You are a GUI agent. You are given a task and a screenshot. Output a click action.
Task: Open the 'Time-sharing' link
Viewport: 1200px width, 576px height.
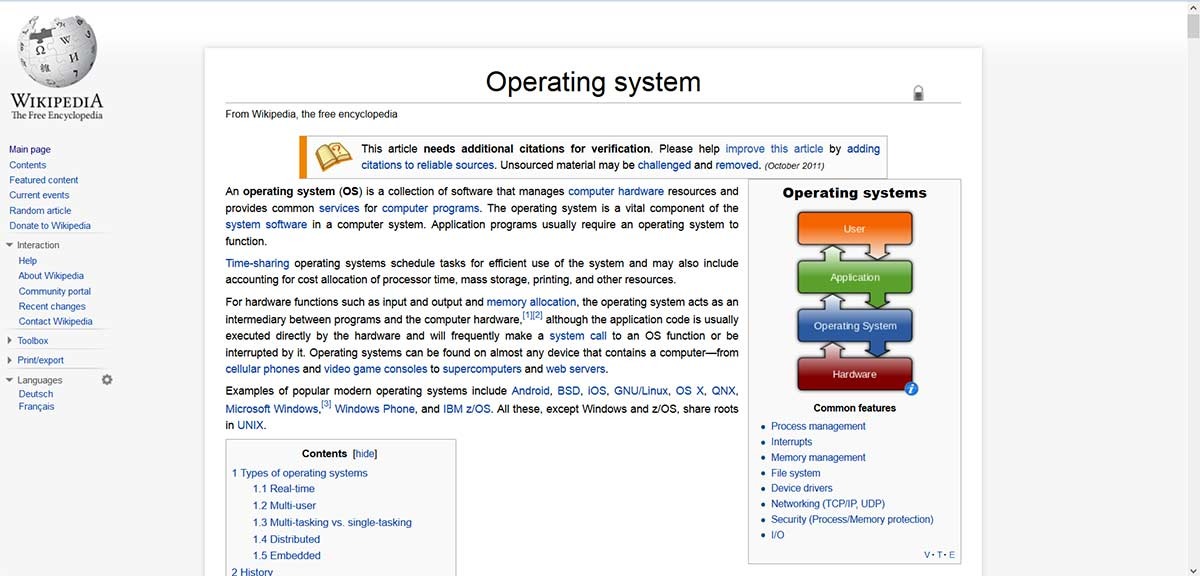[258, 264]
